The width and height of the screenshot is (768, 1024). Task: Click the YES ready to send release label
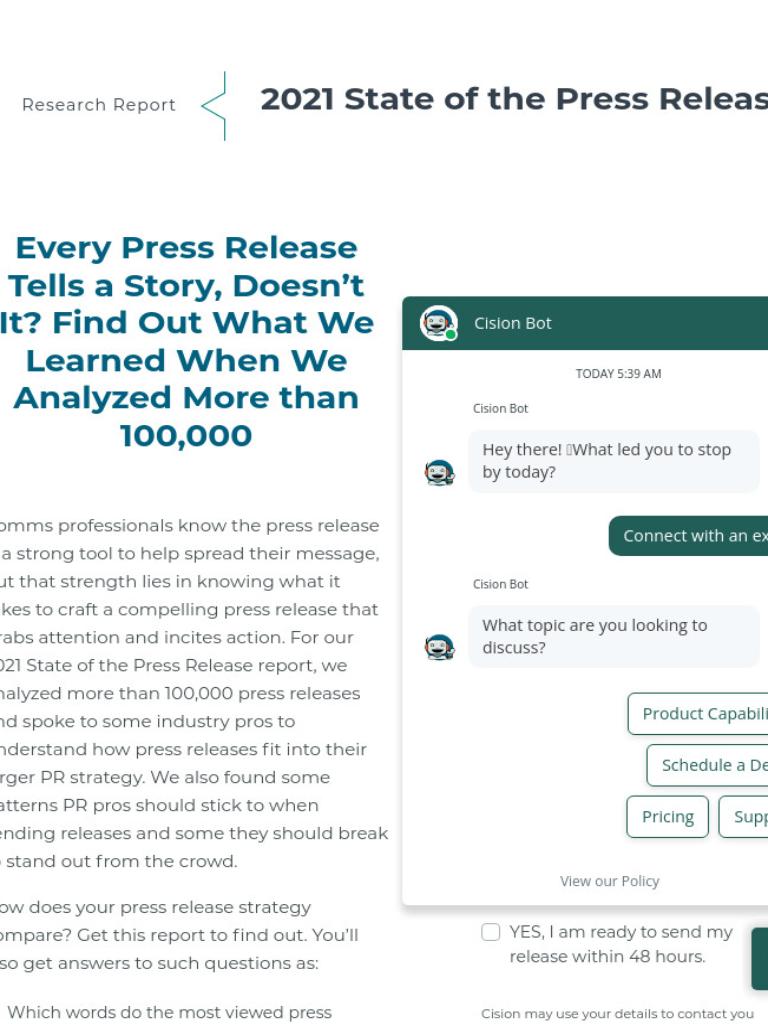pos(621,944)
